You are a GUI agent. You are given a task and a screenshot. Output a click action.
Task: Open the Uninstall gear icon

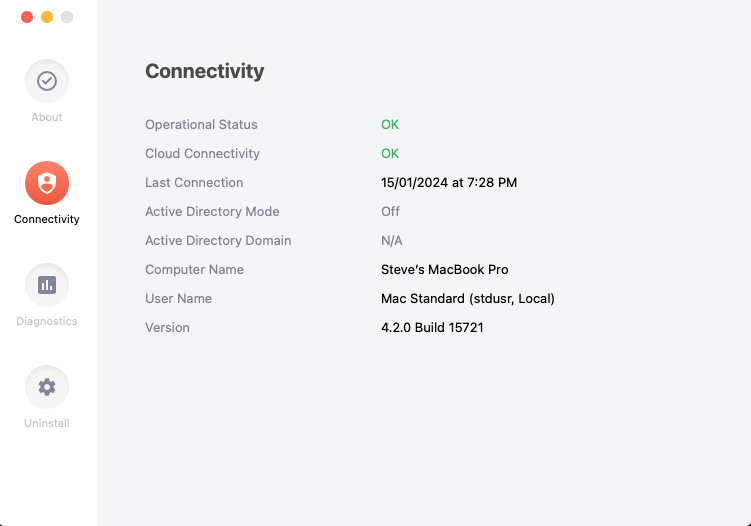pyautogui.click(x=47, y=387)
